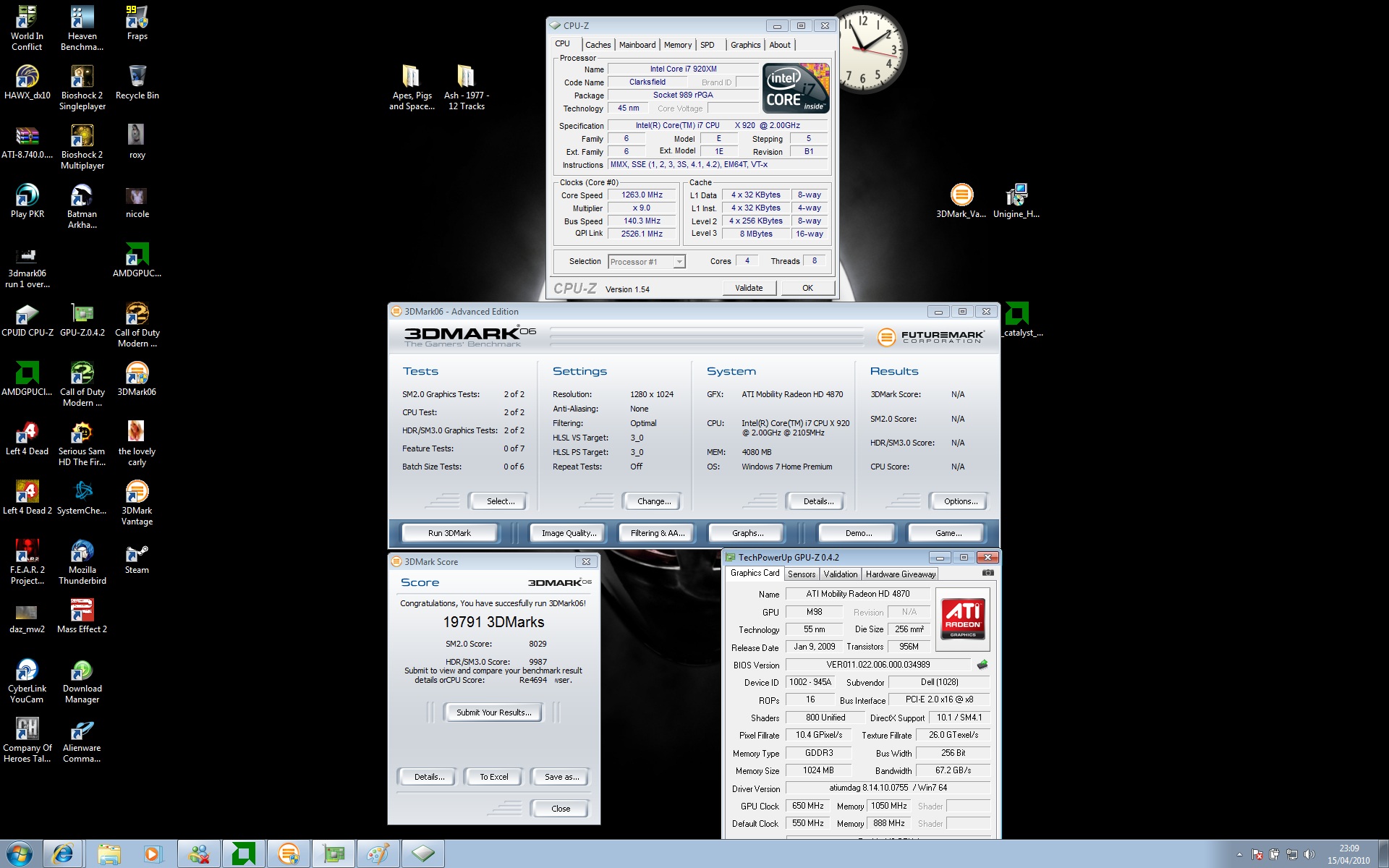
Task: Switch to the Sensors tab in GPU-Z
Action: 802,574
